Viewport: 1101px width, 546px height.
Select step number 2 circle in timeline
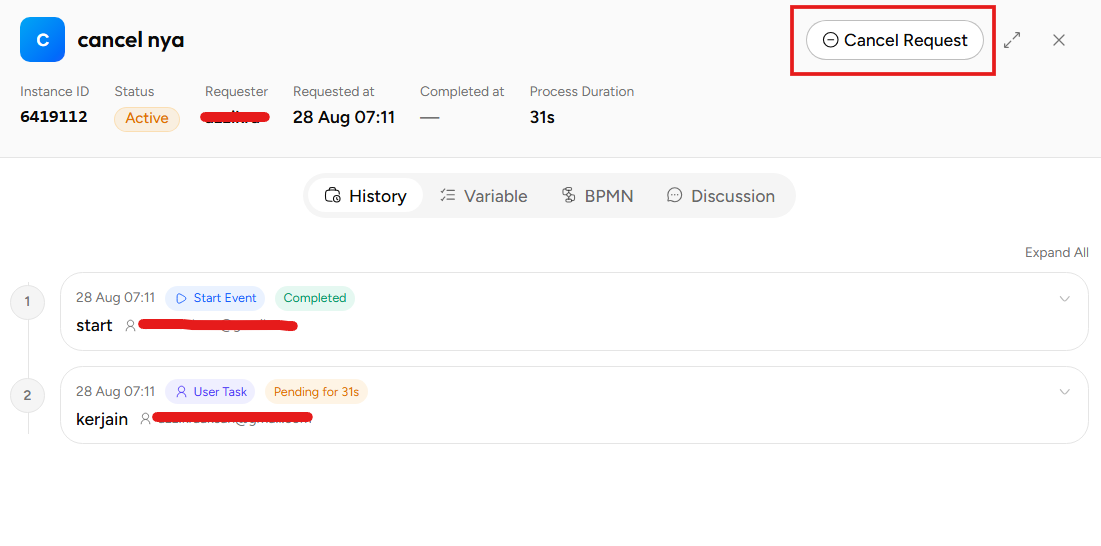pyautogui.click(x=27, y=396)
